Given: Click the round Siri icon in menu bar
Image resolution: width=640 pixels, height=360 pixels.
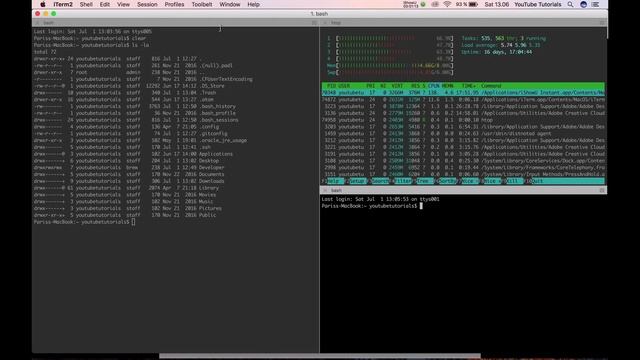Looking at the screenshot, I should tap(583, 4).
